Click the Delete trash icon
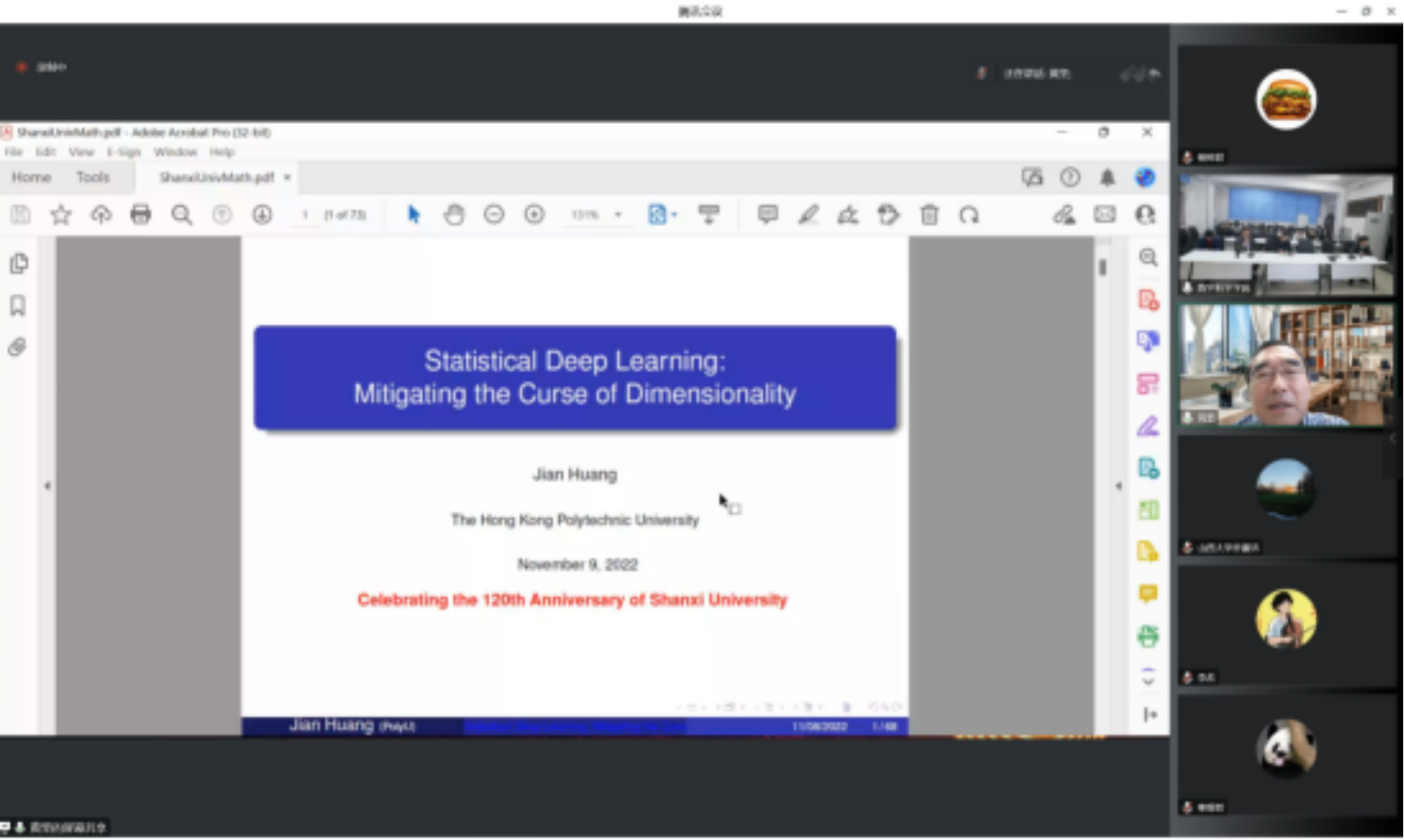The width and height of the screenshot is (1404, 840). click(x=930, y=215)
